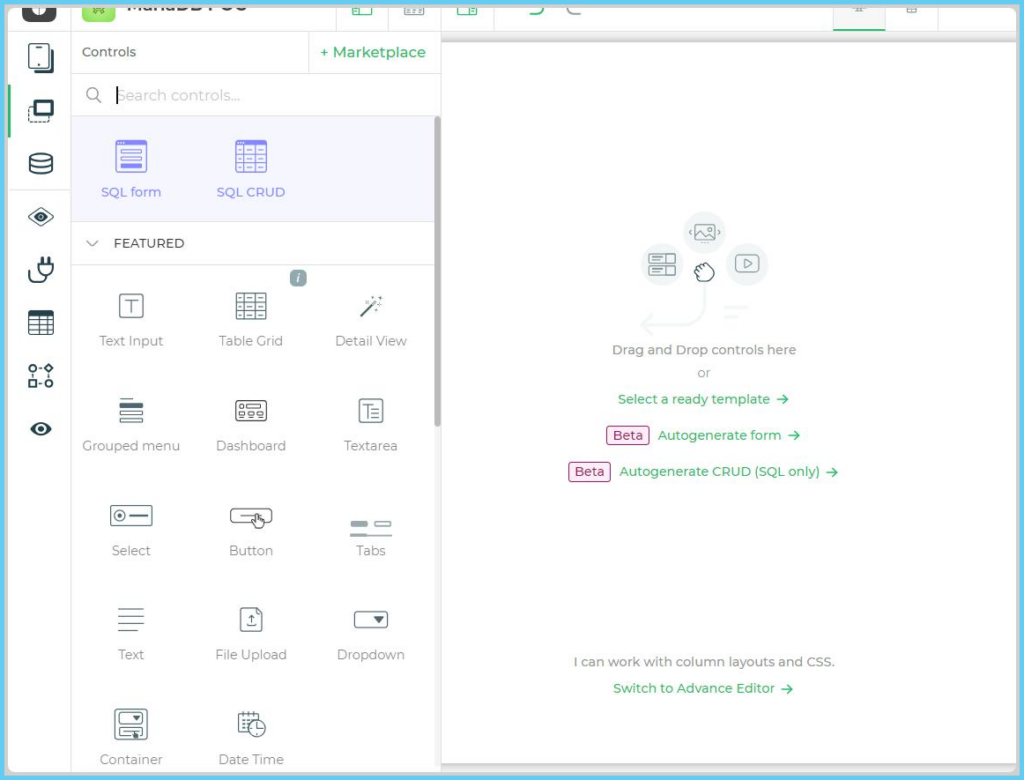Click the automation flow sidebar icon

(40, 375)
